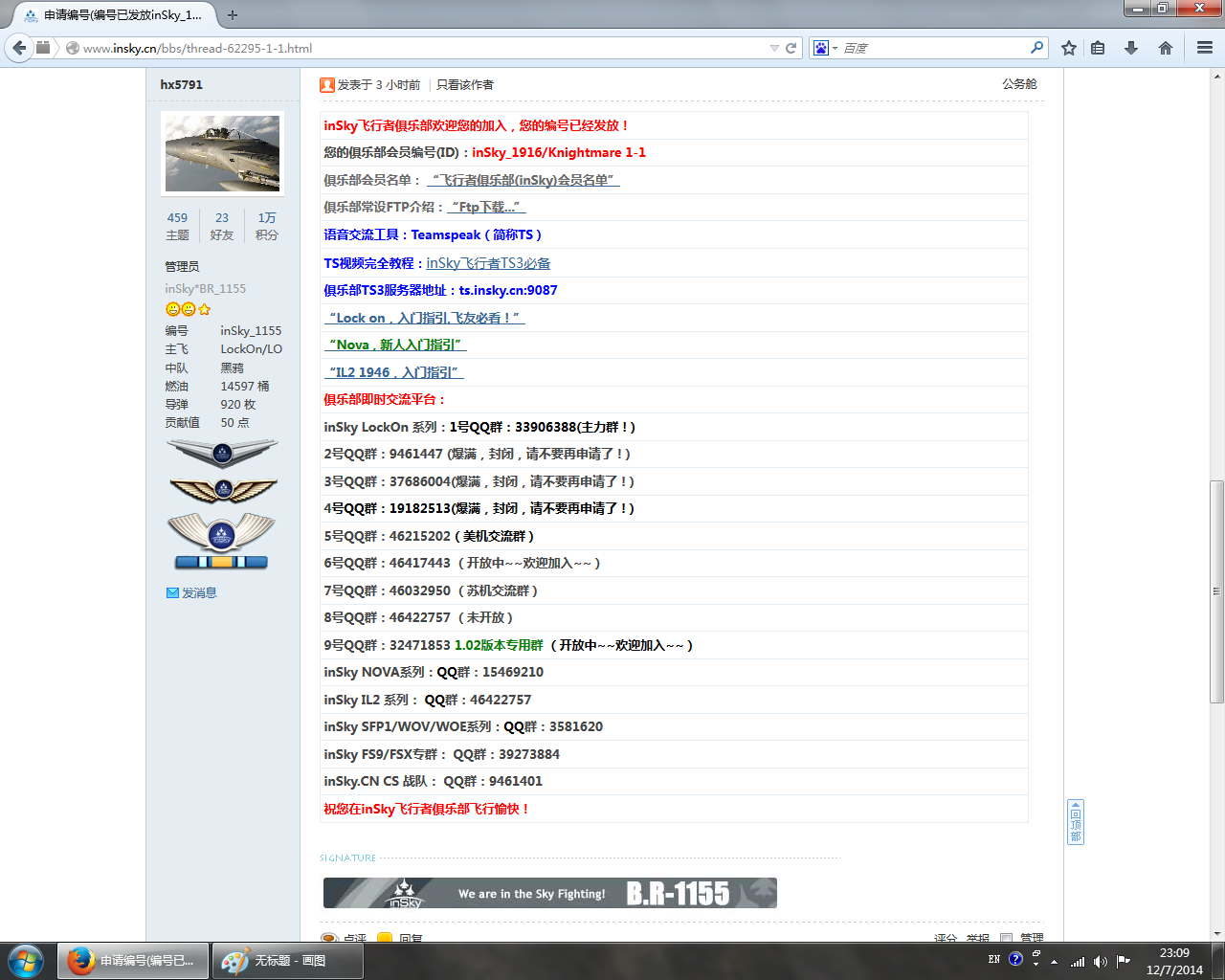Open the "IL2 1946，入门指引" link

(394, 372)
